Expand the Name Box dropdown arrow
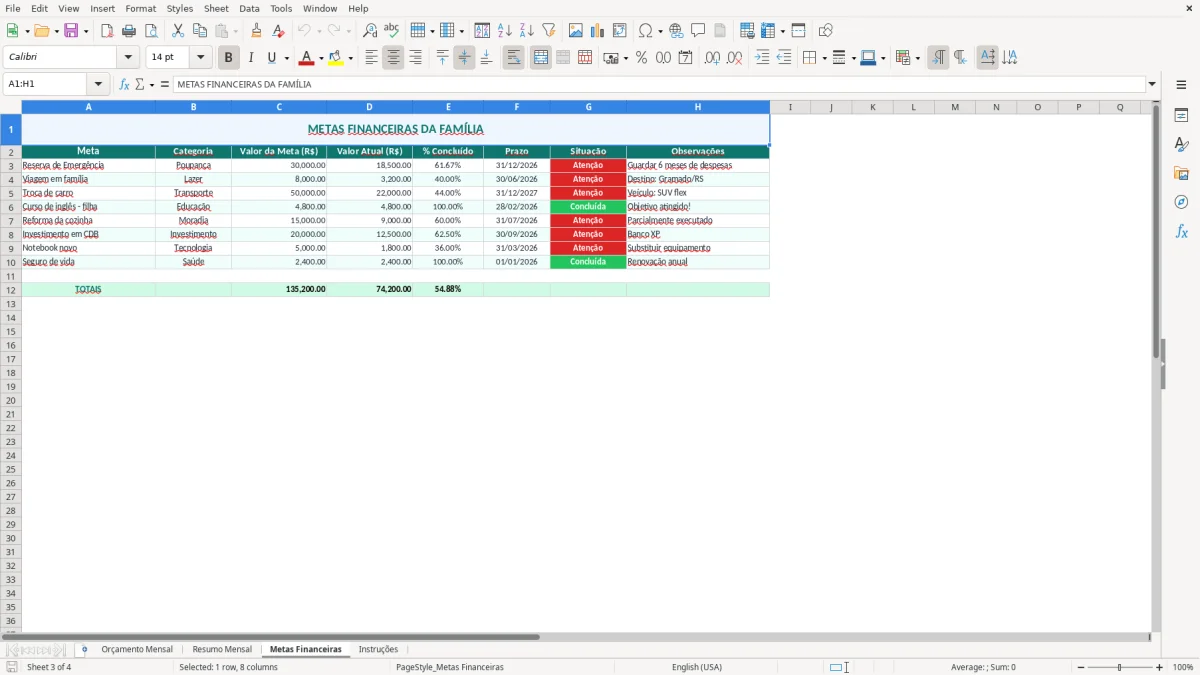This screenshot has width=1200, height=675. pos(98,85)
